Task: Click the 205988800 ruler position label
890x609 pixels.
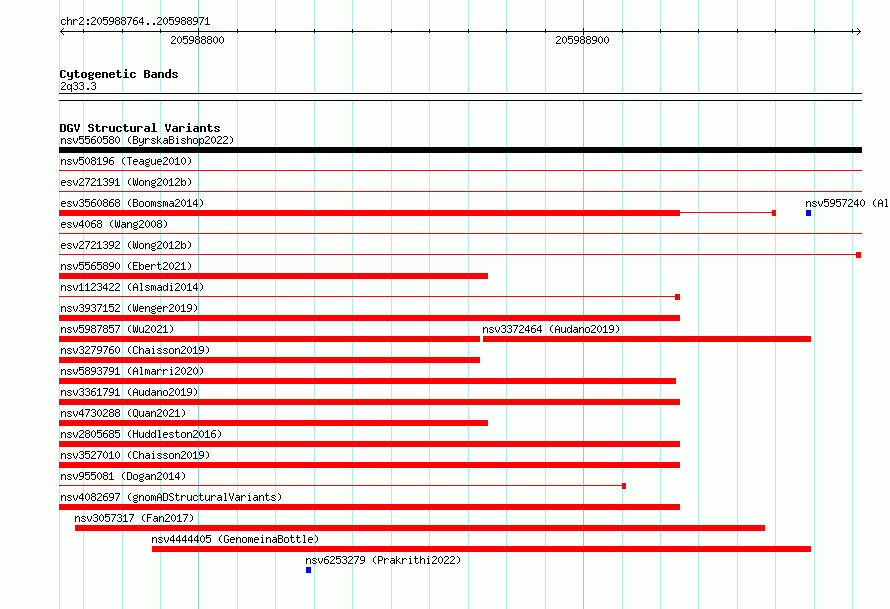Action: tap(197, 40)
